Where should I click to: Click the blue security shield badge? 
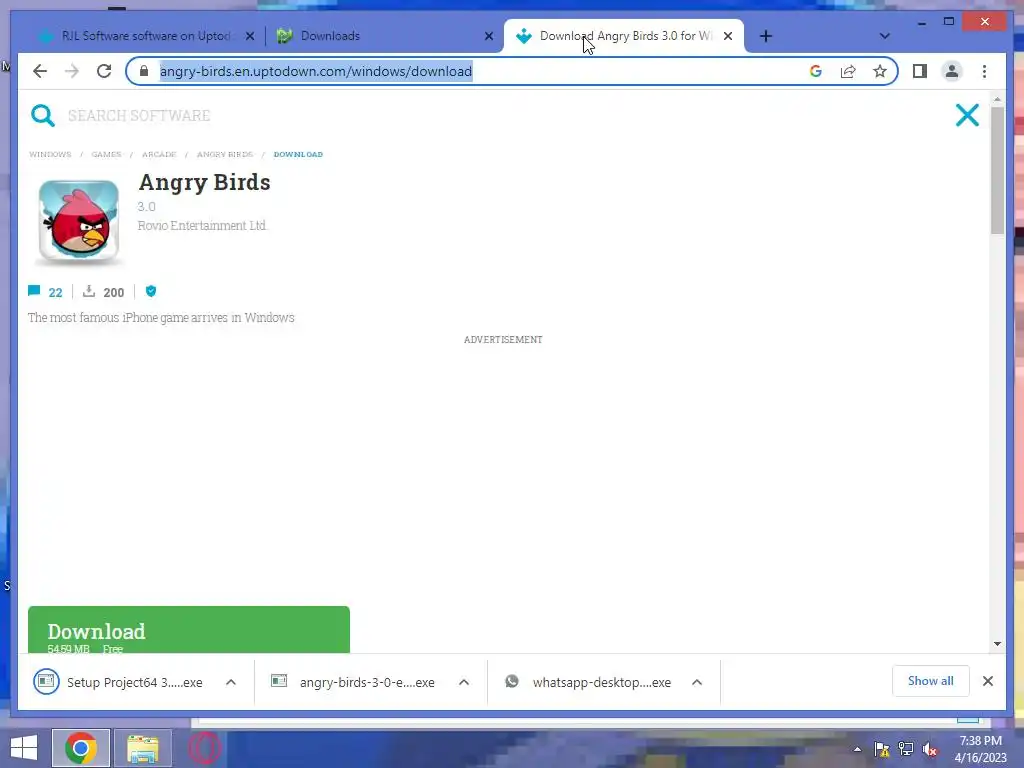(151, 291)
